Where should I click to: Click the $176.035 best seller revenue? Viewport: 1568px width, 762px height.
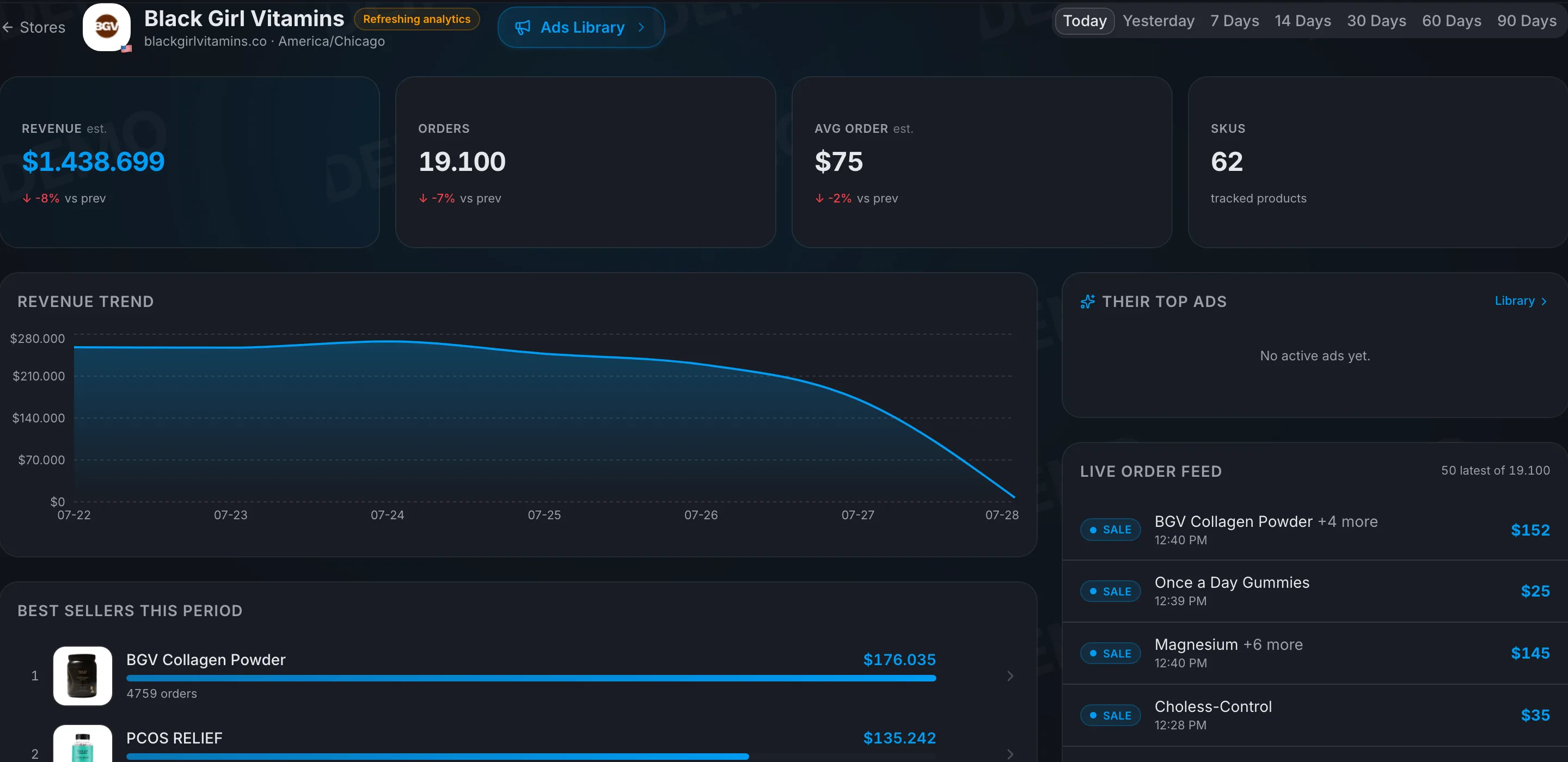click(899, 660)
